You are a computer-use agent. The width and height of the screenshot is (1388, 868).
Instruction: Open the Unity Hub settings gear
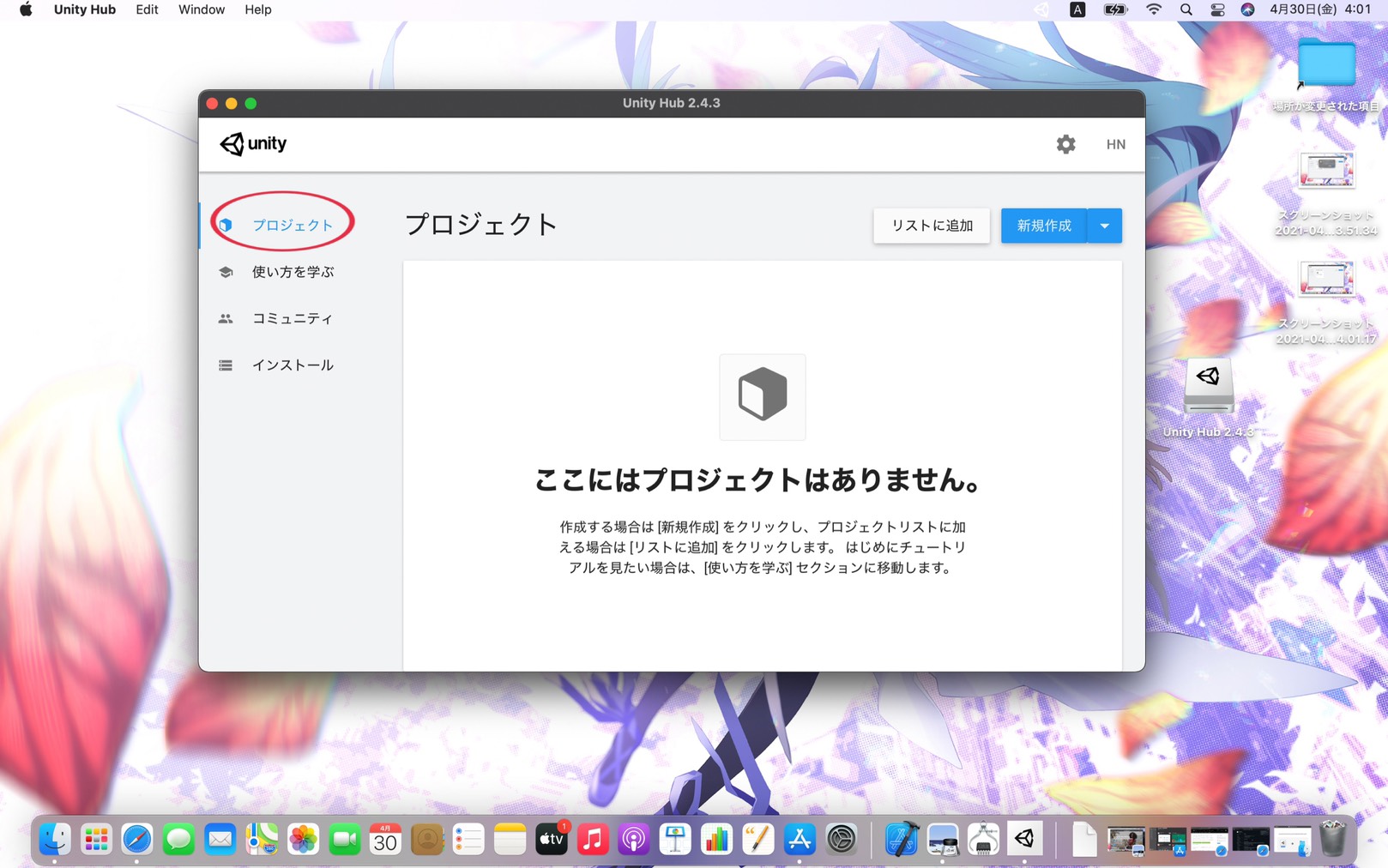[1065, 144]
